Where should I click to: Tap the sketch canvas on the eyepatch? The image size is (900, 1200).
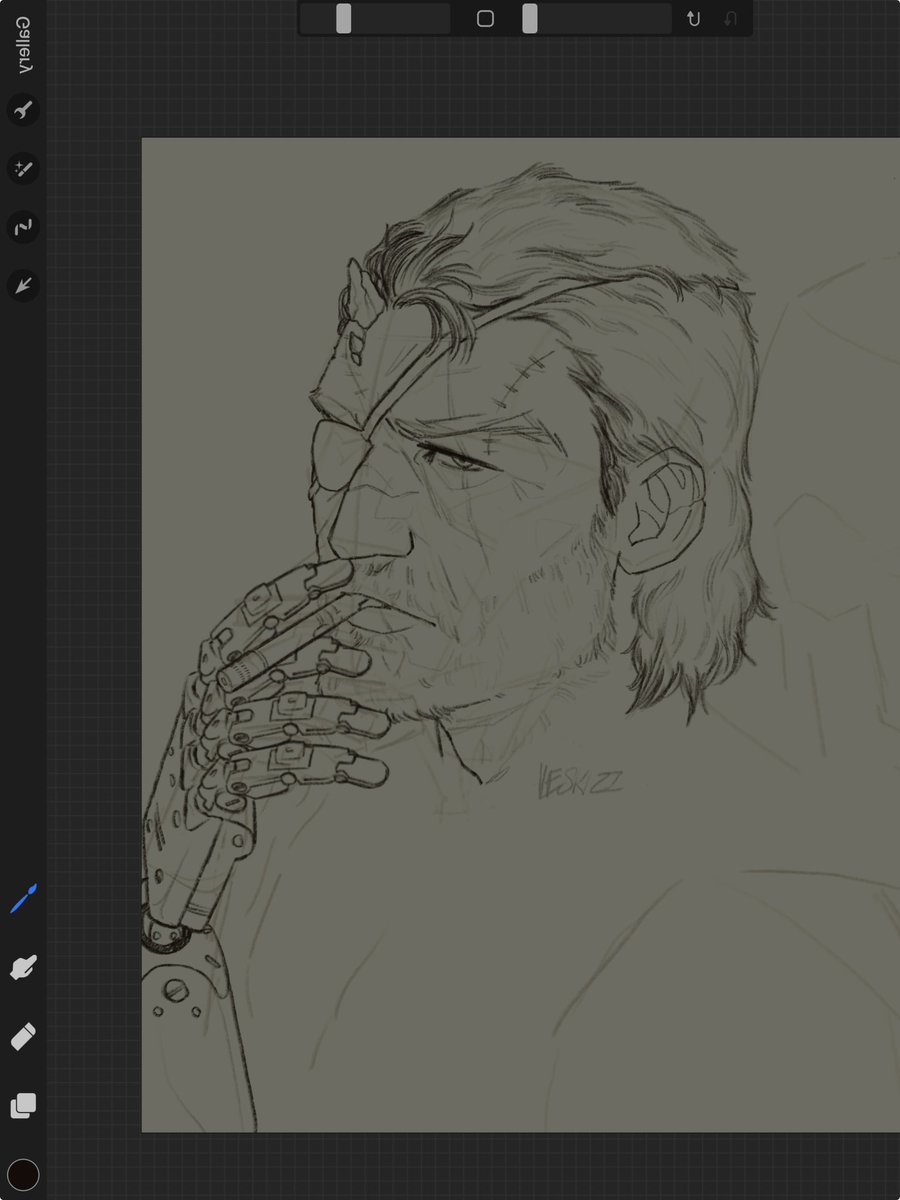343,456
